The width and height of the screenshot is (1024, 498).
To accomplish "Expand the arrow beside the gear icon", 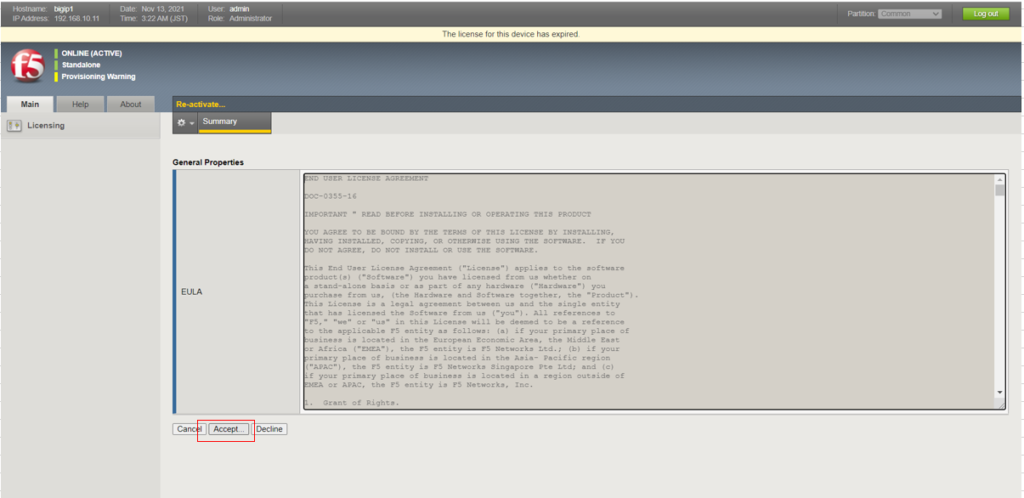I will point(192,123).
